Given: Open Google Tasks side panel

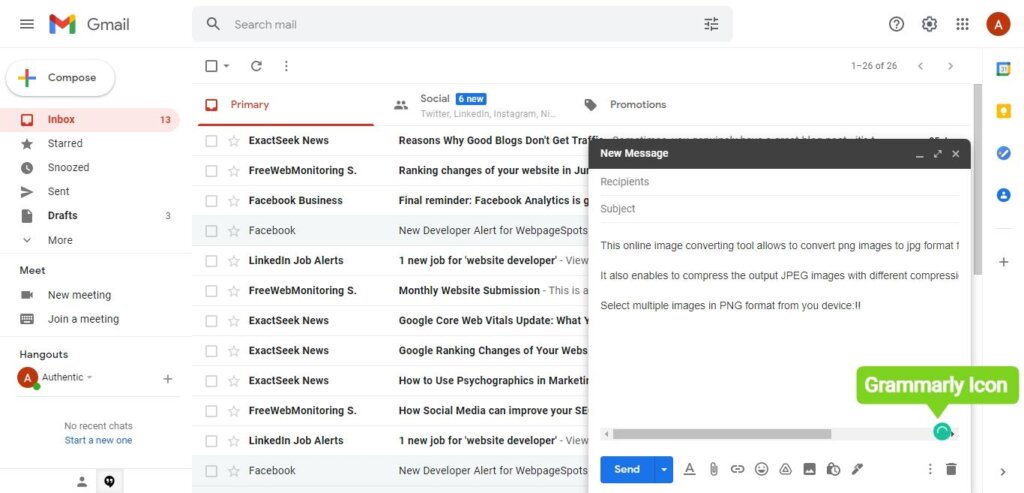Looking at the screenshot, I should pyautogui.click(x=1003, y=153).
